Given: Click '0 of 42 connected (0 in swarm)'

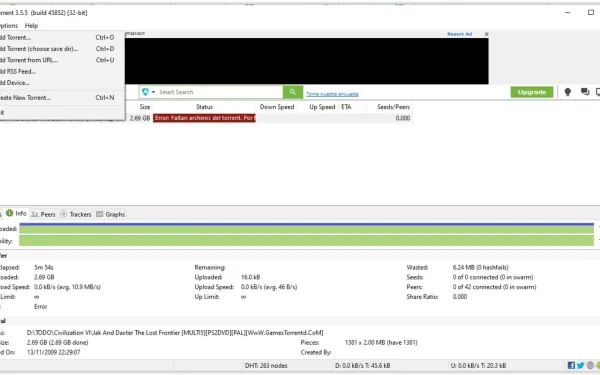Looking at the screenshot, I should (494, 287).
